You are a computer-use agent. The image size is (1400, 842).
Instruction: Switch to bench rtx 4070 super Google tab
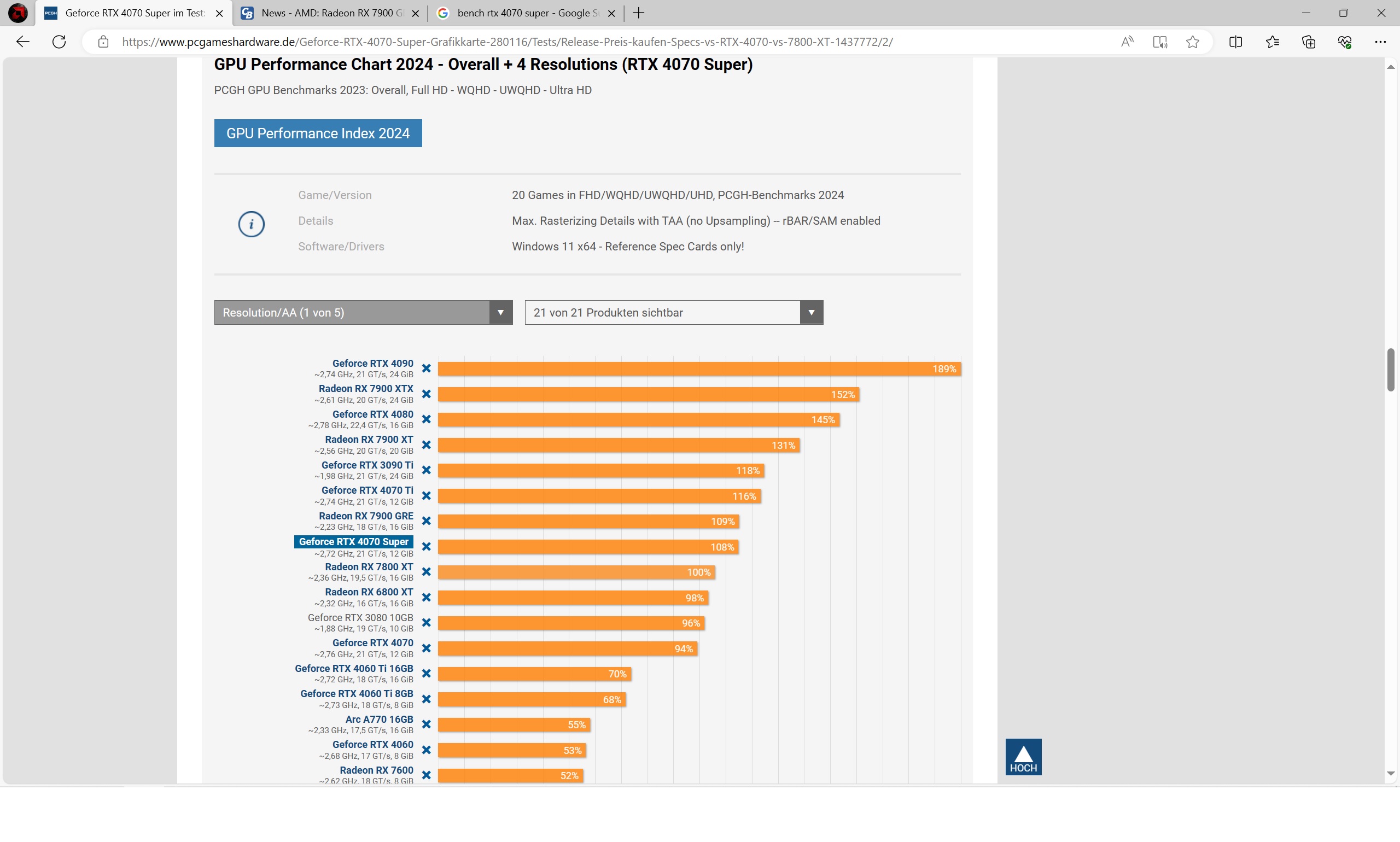[x=526, y=13]
